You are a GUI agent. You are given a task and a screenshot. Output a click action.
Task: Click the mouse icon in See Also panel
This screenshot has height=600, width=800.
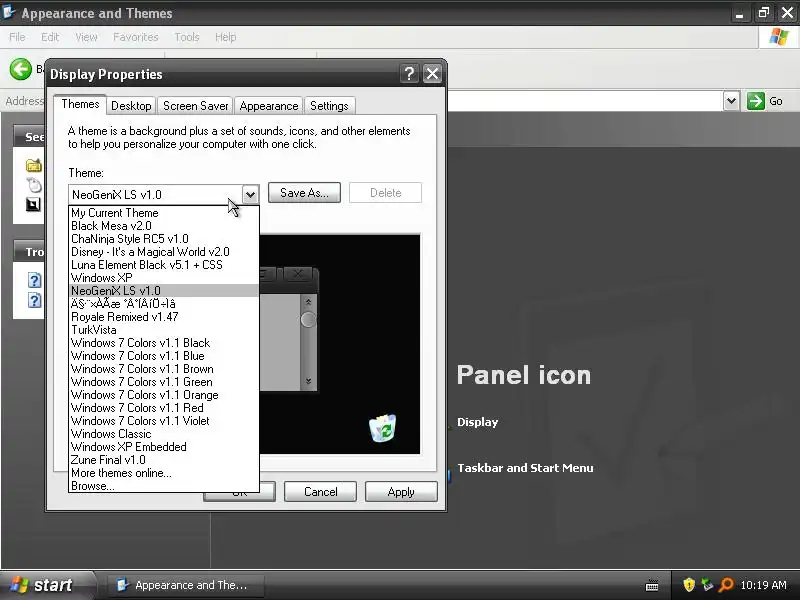pos(34,185)
